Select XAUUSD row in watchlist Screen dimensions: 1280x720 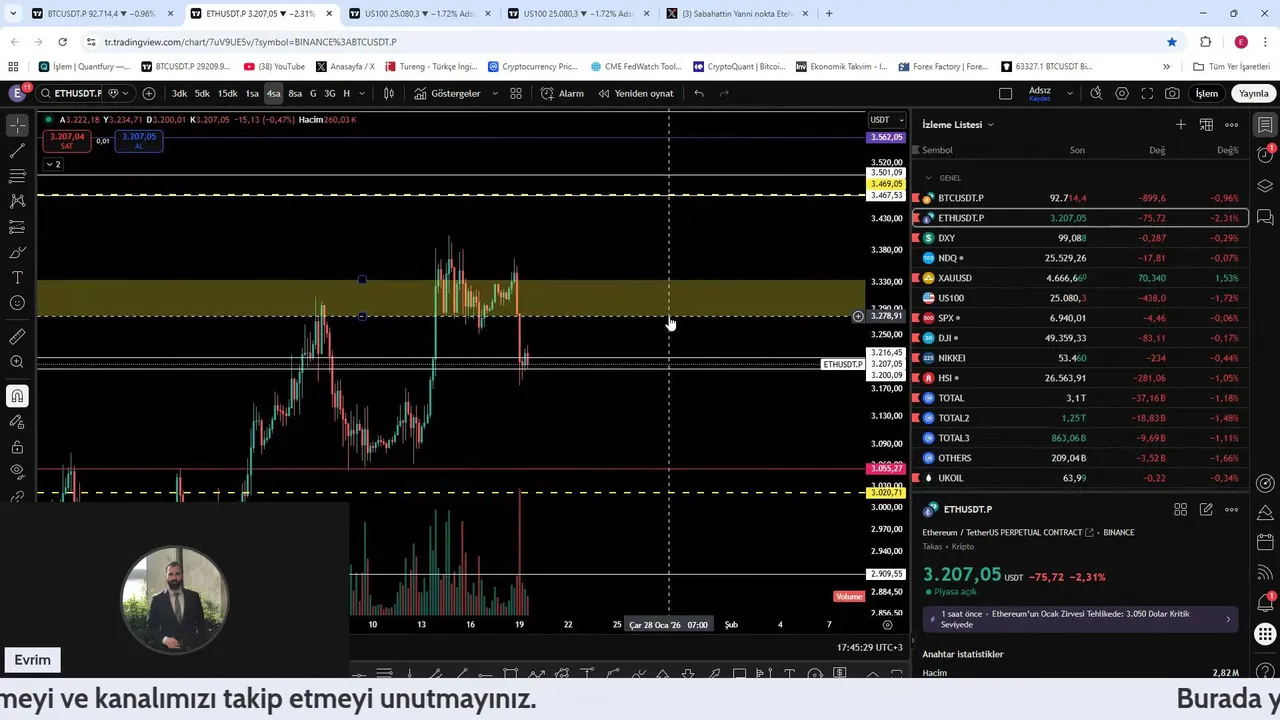coord(1079,278)
